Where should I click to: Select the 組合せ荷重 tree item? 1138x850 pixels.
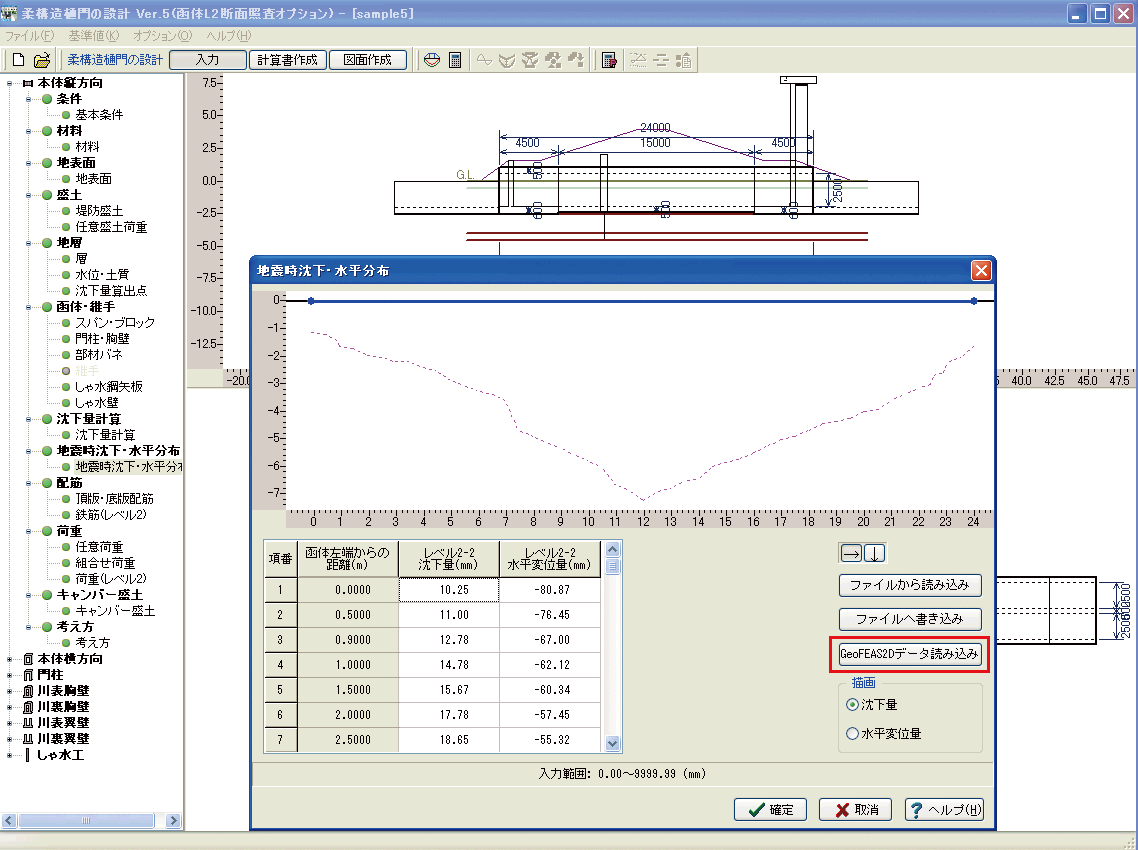[x=105, y=563]
